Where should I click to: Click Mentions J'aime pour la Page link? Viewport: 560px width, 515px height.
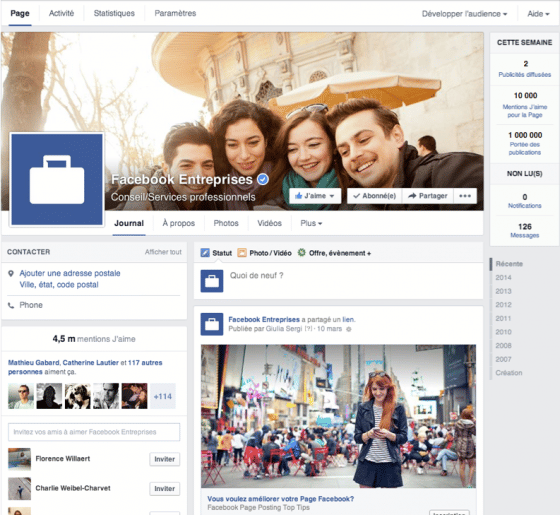525,111
